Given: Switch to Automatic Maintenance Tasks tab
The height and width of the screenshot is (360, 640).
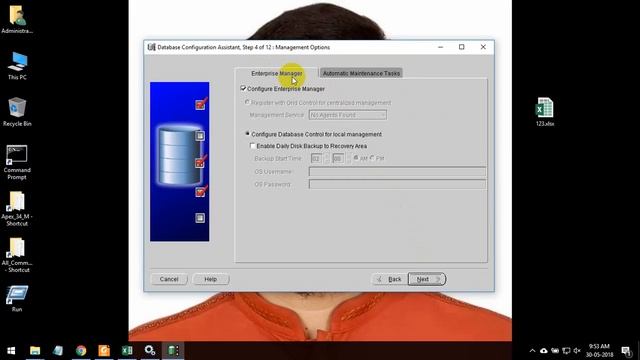Looking at the screenshot, I should click(x=361, y=73).
